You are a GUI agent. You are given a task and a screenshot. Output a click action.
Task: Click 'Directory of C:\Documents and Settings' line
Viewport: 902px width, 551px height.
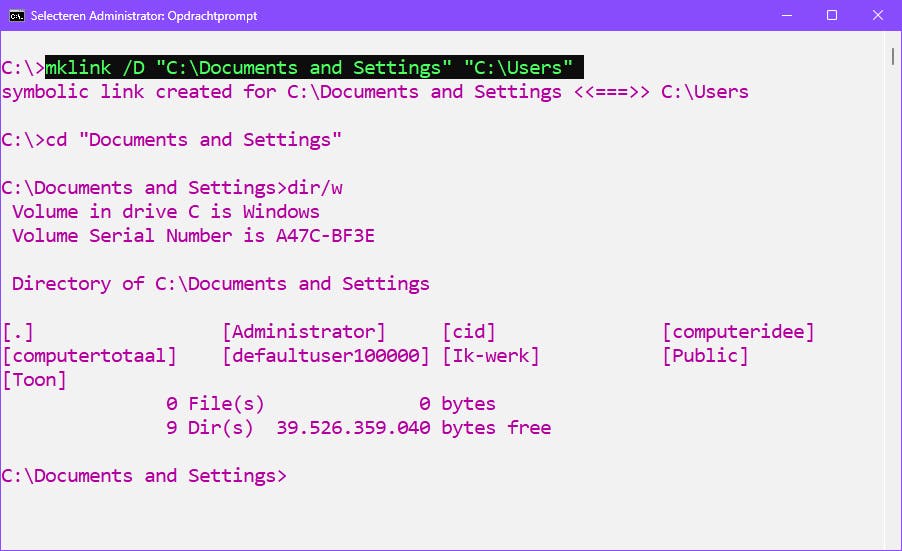coord(220,284)
